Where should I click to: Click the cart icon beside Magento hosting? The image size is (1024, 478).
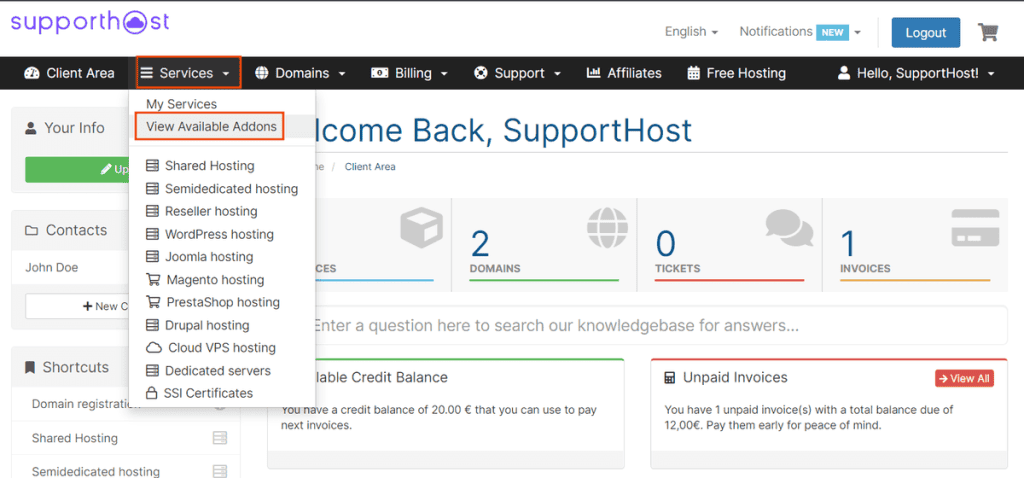coord(153,279)
